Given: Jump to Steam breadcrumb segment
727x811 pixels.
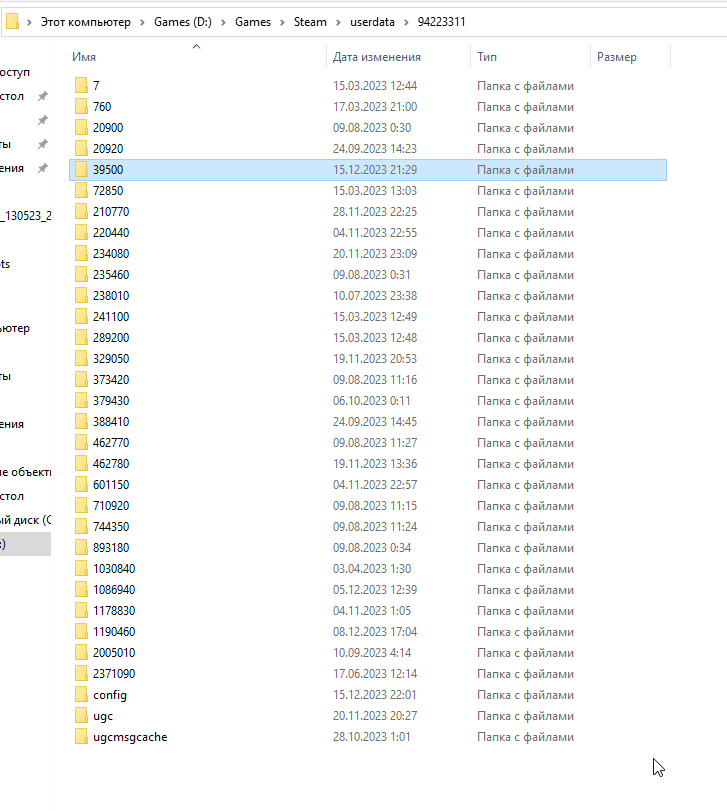Looking at the screenshot, I should click(x=310, y=22).
